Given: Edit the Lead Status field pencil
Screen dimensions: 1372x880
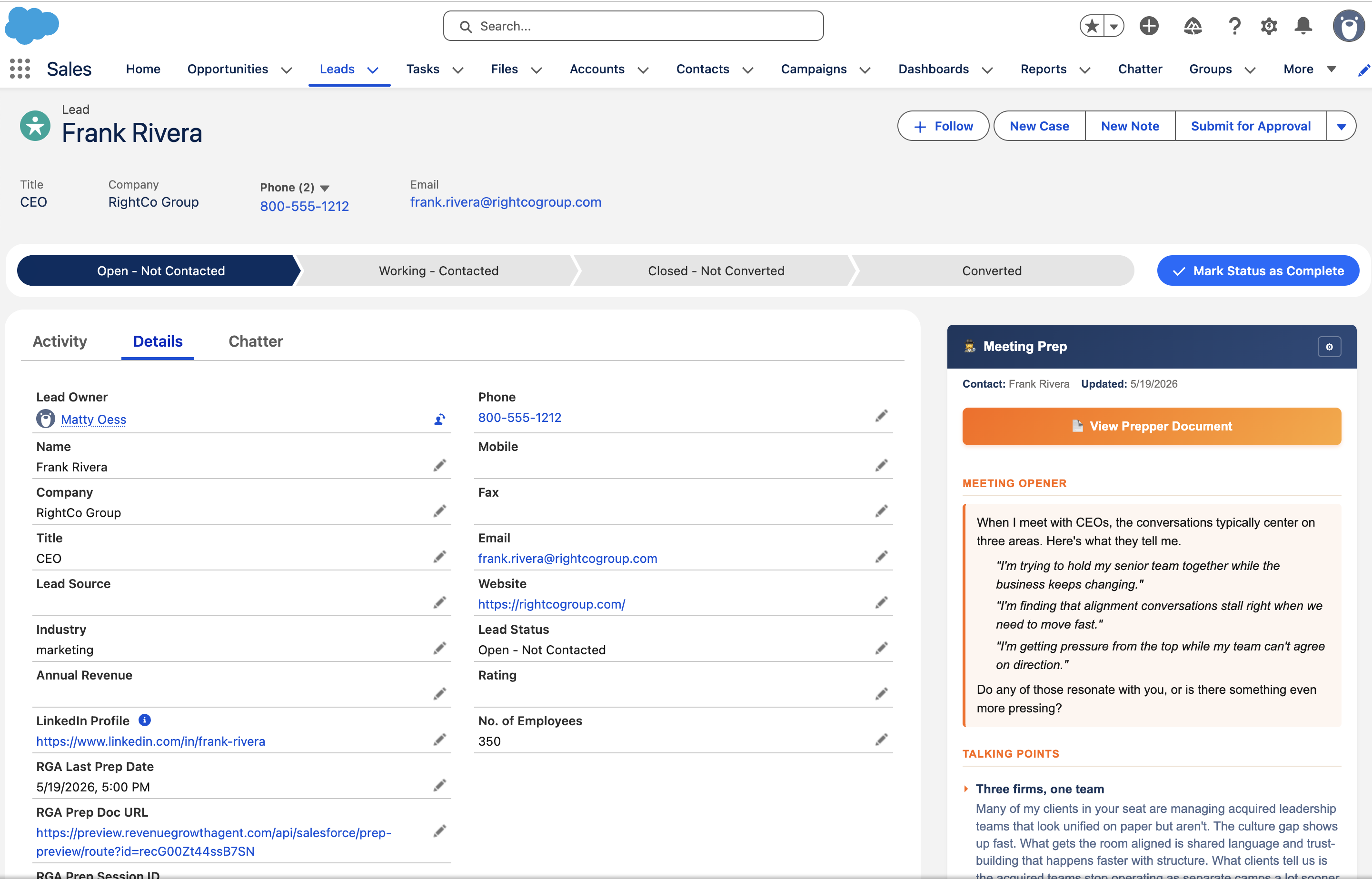Looking at the screenshot, I should coord(881,648).
